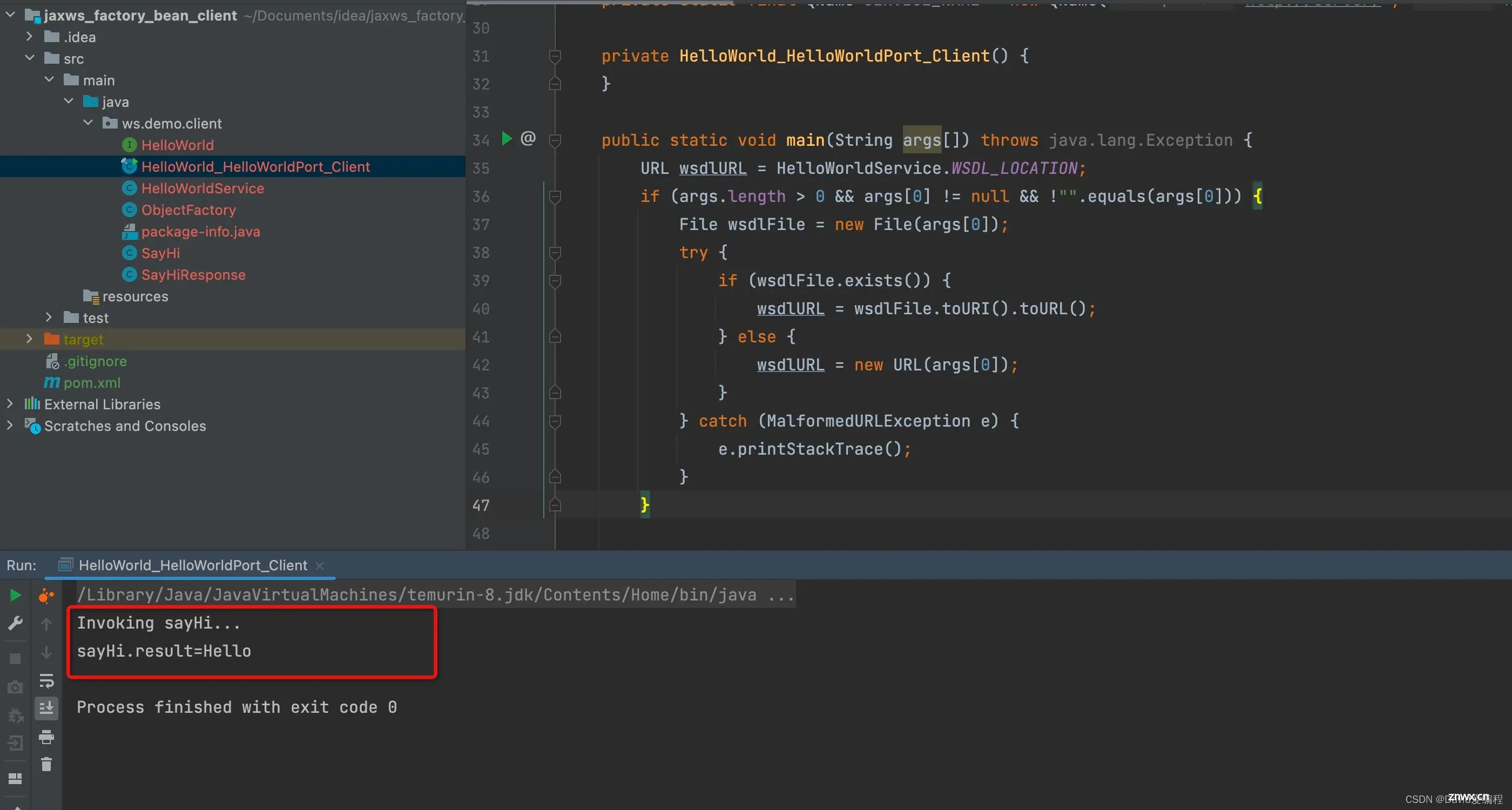Collapse the java source folder

[x=69, y=101]
